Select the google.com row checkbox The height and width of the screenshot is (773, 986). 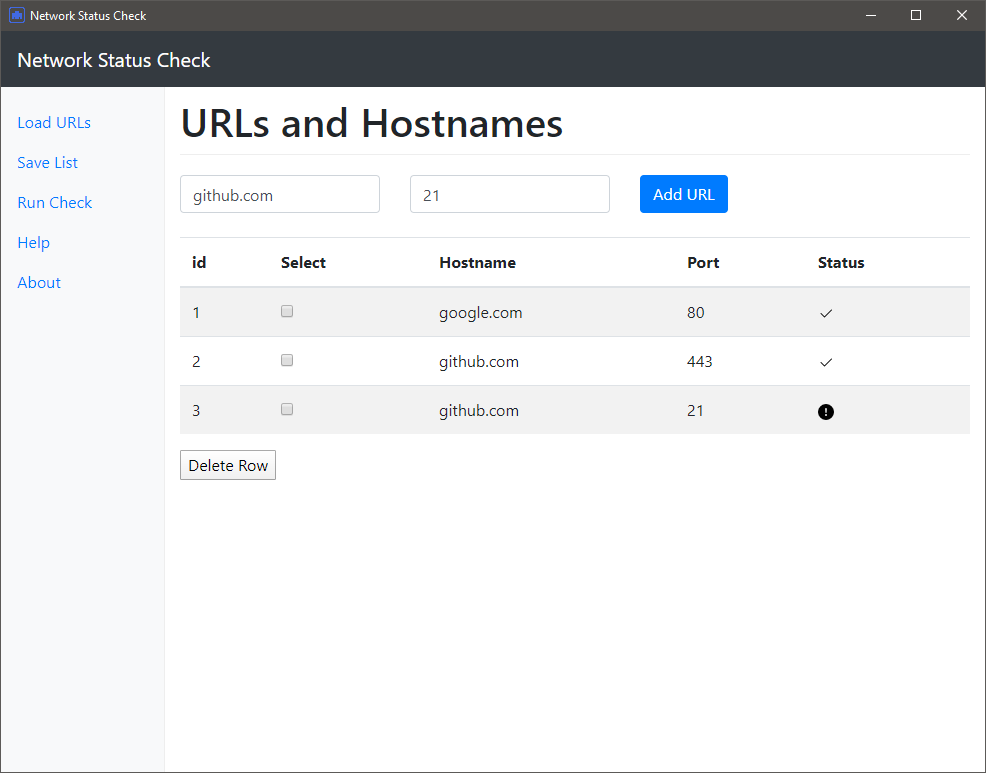(x=287, y=311)
